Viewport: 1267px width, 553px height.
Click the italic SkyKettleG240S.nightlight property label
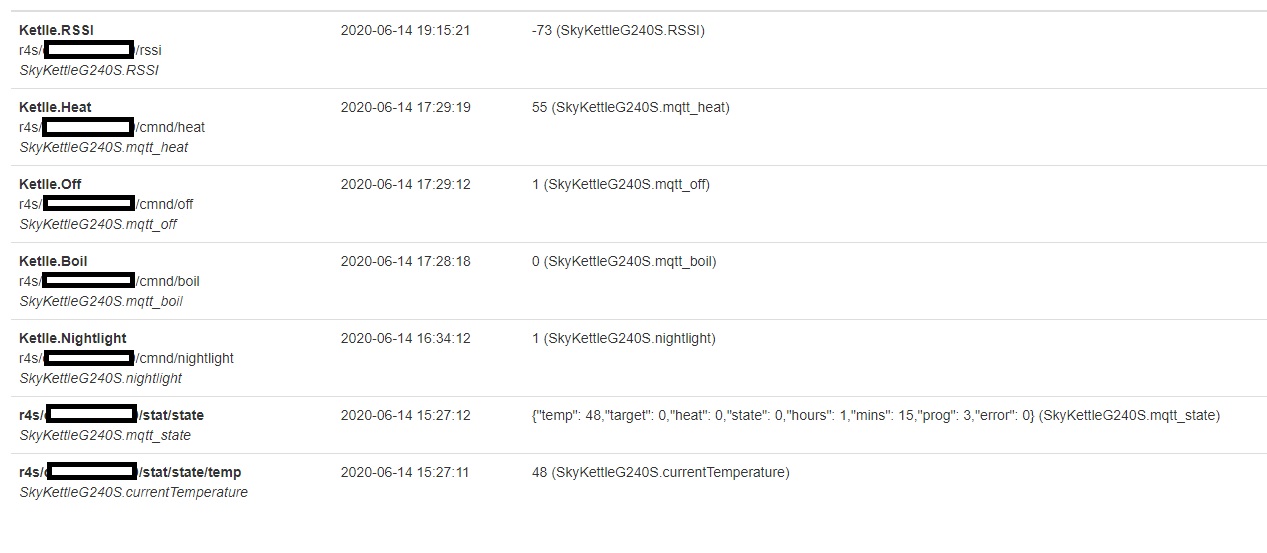coord(101,378)
